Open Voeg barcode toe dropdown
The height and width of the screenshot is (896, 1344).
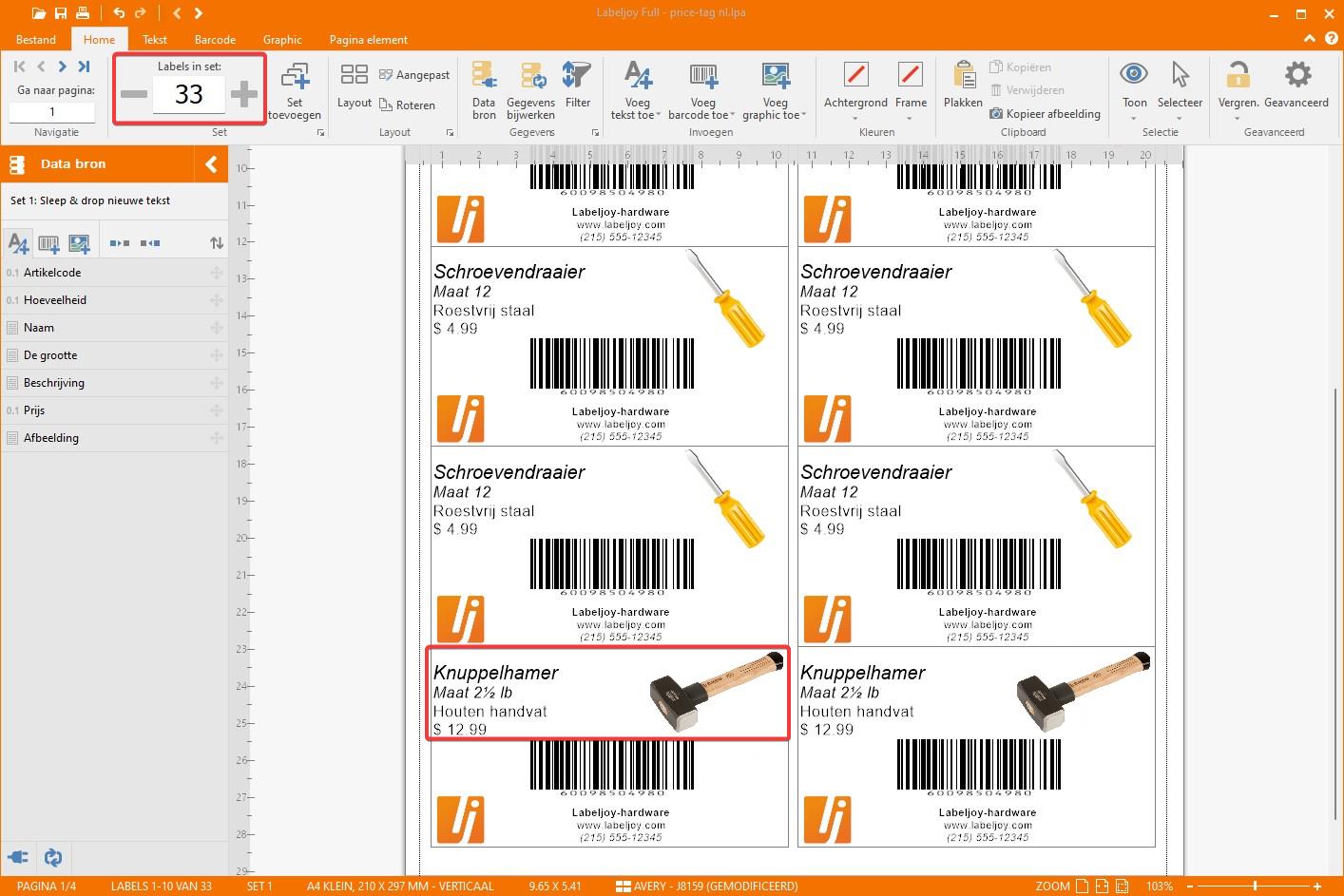702,90
